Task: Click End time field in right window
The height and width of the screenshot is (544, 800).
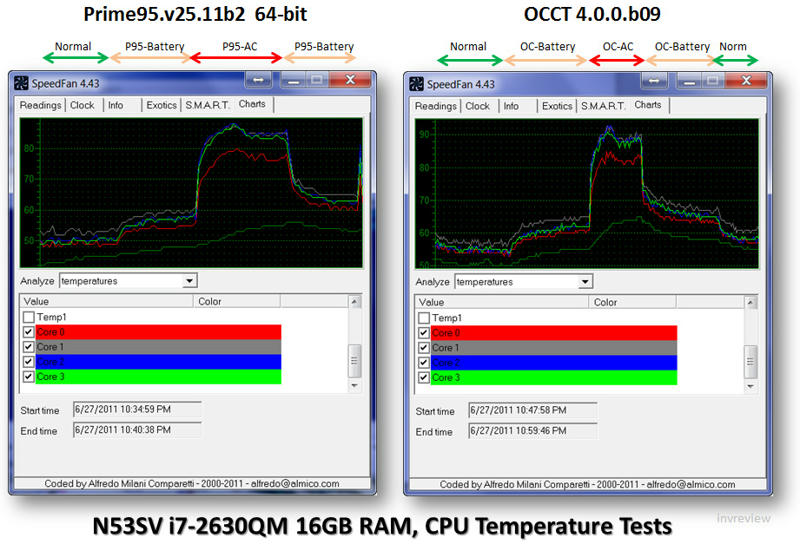Action: (x=533, y=431)
